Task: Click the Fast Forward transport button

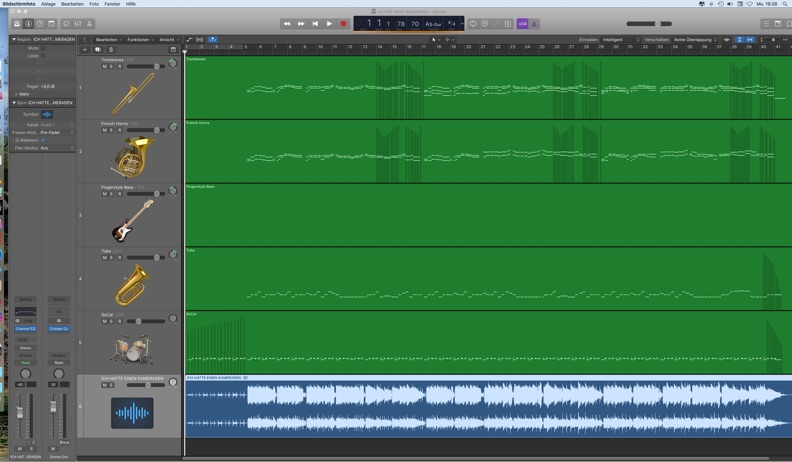Action: [x=301, y=24]
